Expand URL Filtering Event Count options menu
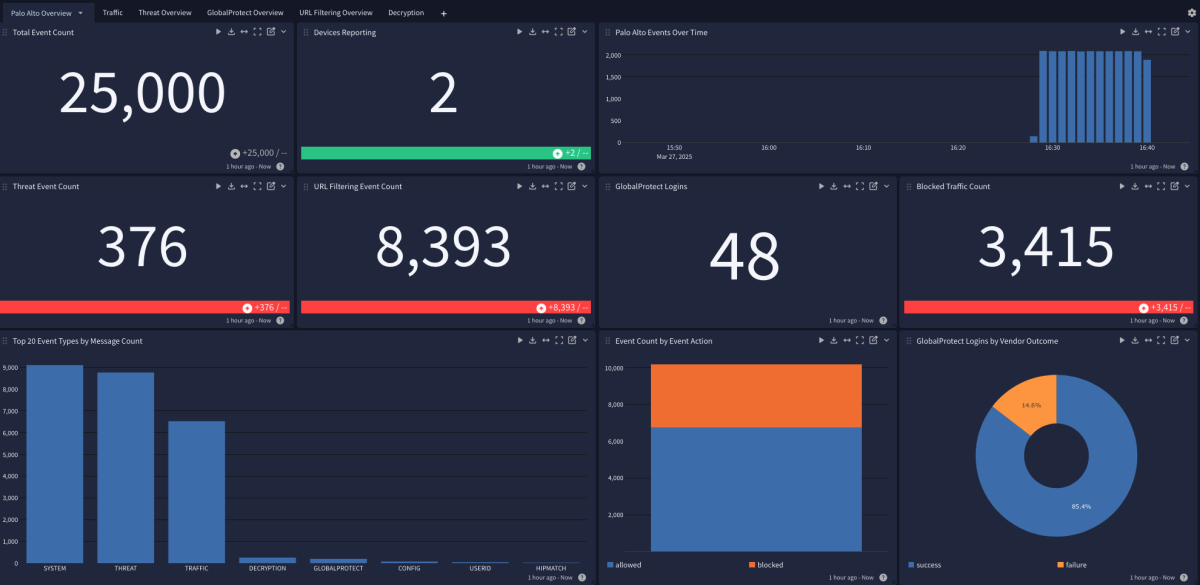 coord(584,186)
